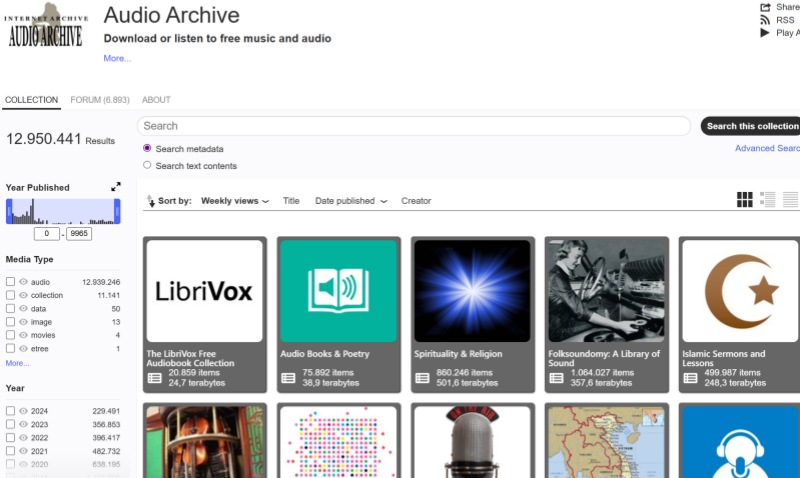Click the Share icon
Viewport: 800px width, 478px height.
point(766,7)
